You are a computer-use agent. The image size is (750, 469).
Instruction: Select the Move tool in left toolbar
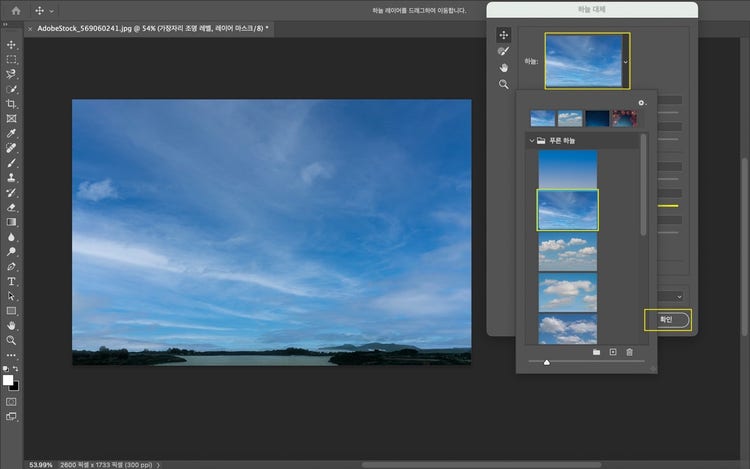[11, 45]
